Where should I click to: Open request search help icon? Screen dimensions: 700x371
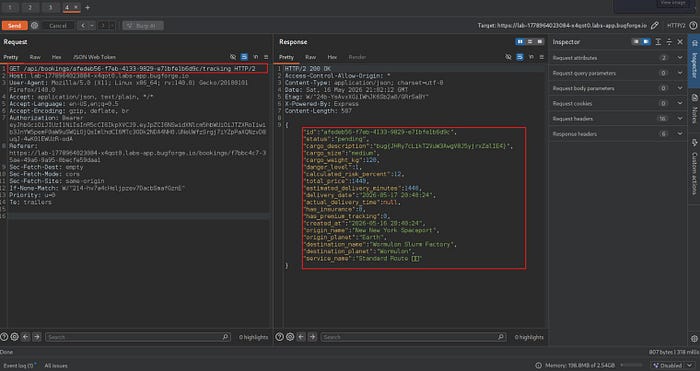(x=4, y=337)
